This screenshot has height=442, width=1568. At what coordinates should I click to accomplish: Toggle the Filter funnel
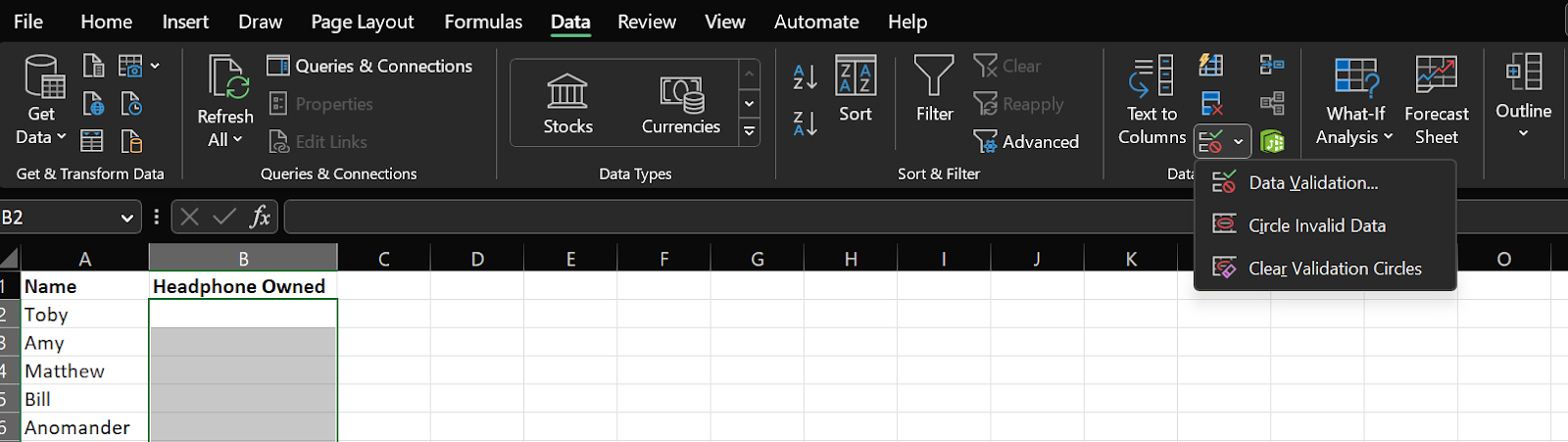coord(934,89)
